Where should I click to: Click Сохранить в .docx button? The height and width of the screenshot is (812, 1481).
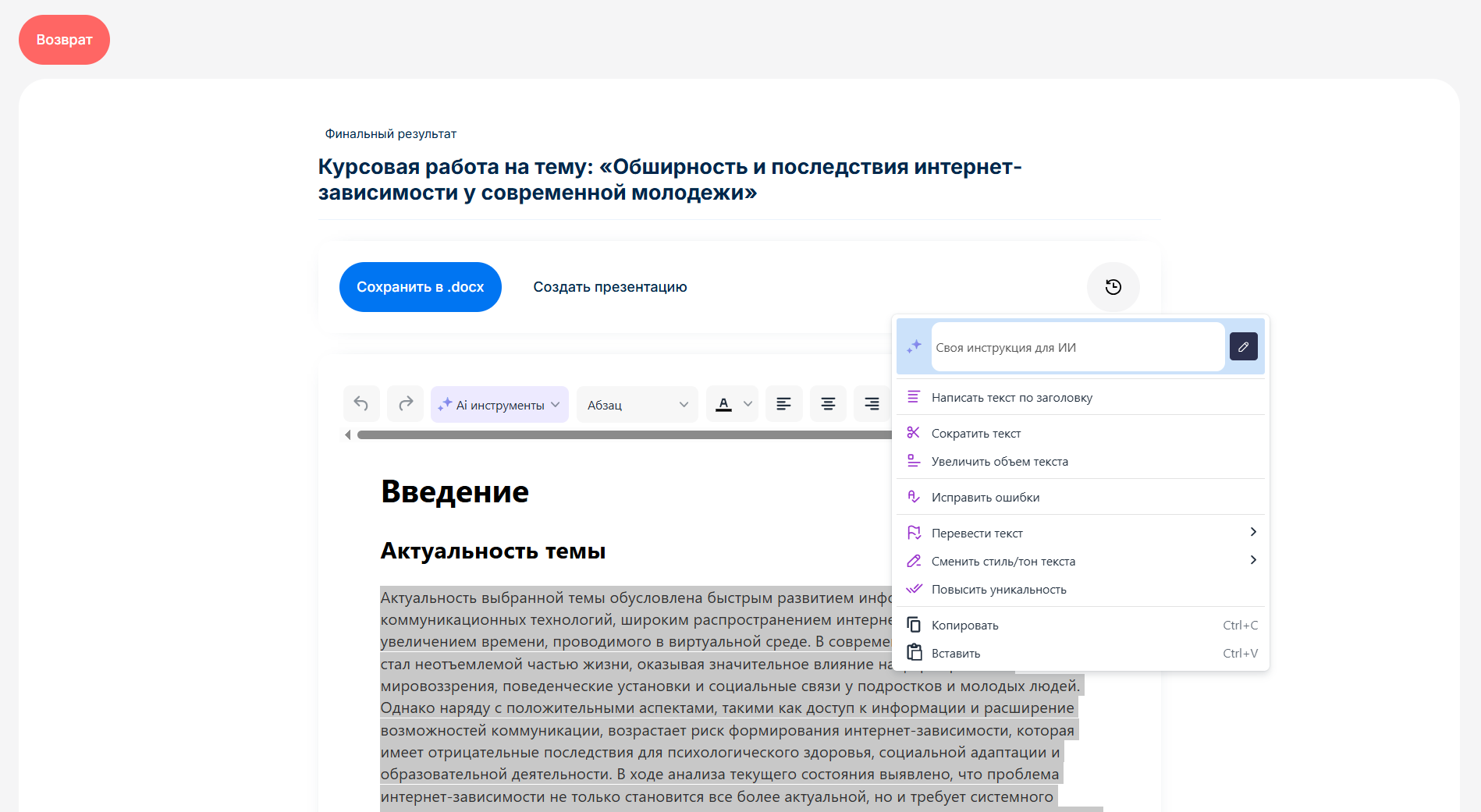pyautogui.click(x=420, y=287)
